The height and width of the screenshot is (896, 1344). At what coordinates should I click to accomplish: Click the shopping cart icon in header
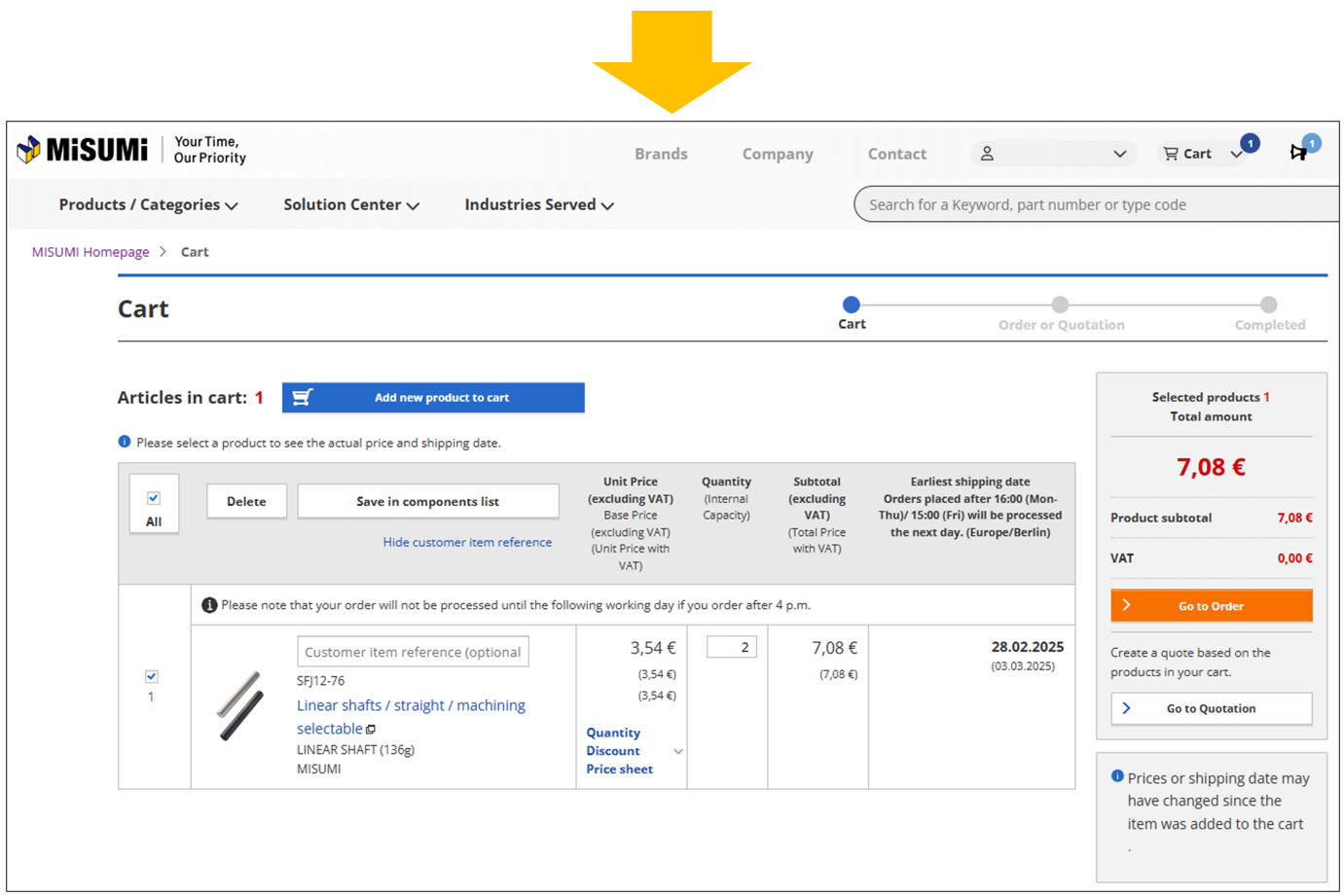(x=1171, y=154)
